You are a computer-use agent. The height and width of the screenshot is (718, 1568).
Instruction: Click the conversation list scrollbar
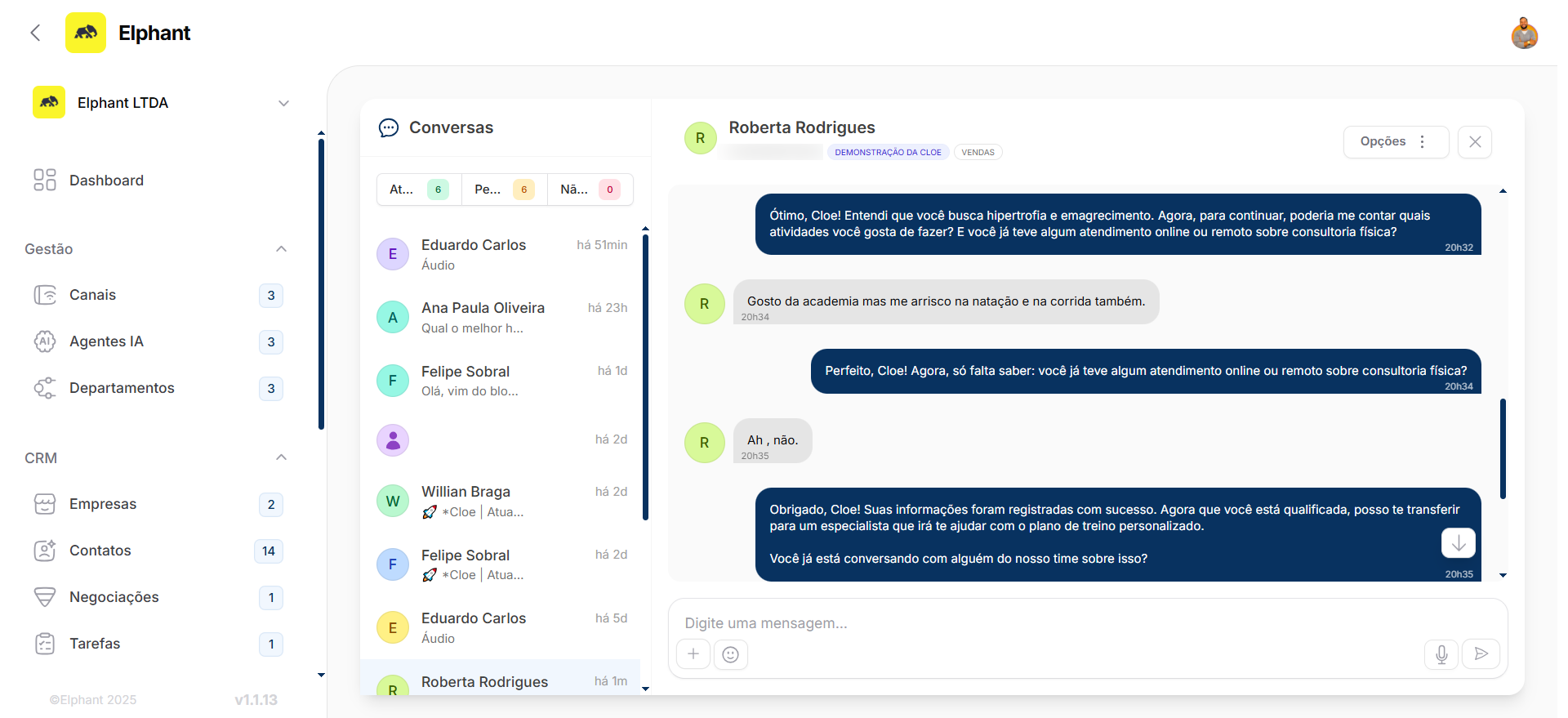pos(645,377)
